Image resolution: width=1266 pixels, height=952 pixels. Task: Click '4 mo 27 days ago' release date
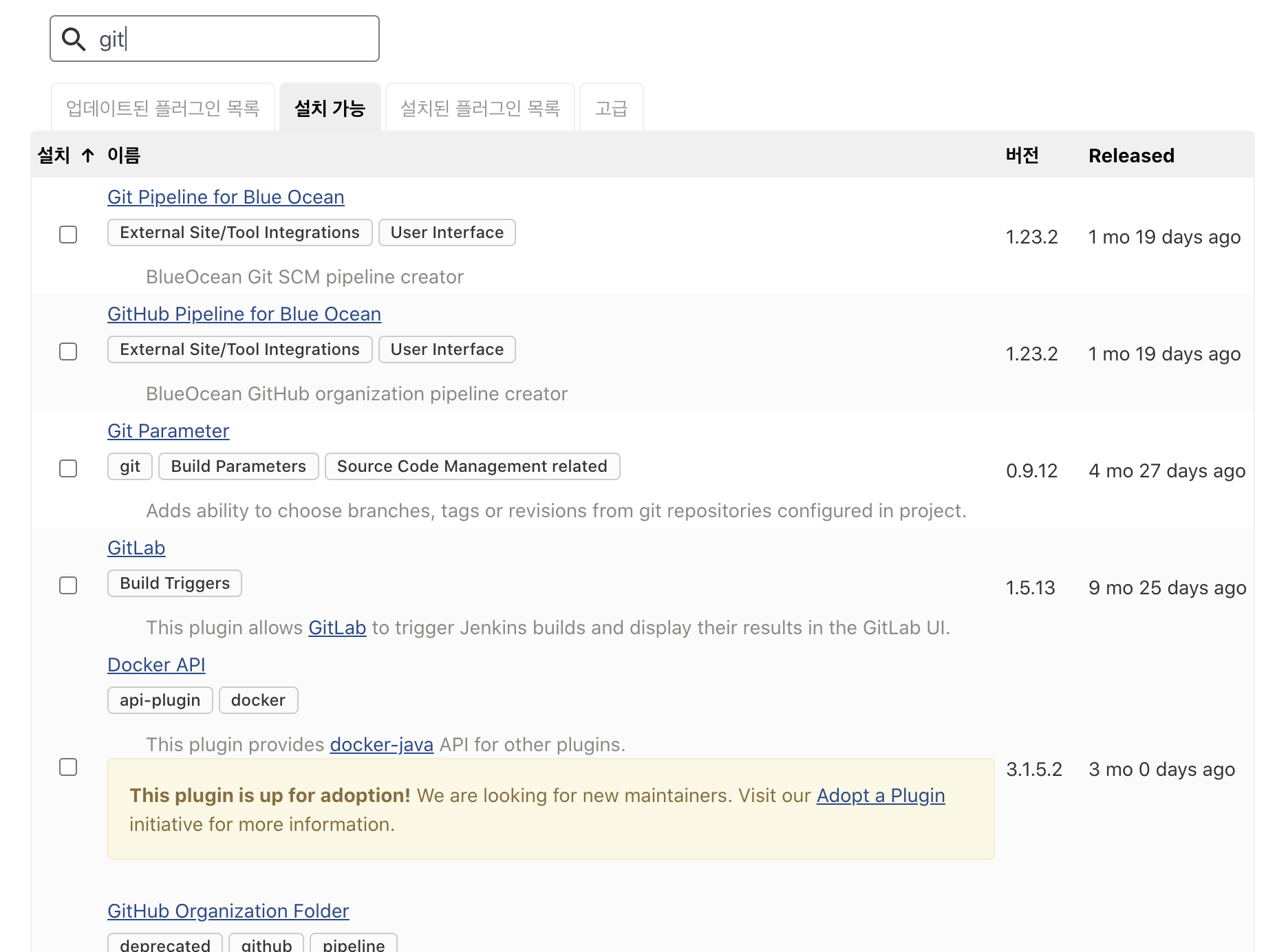(x=1167, y=471)
